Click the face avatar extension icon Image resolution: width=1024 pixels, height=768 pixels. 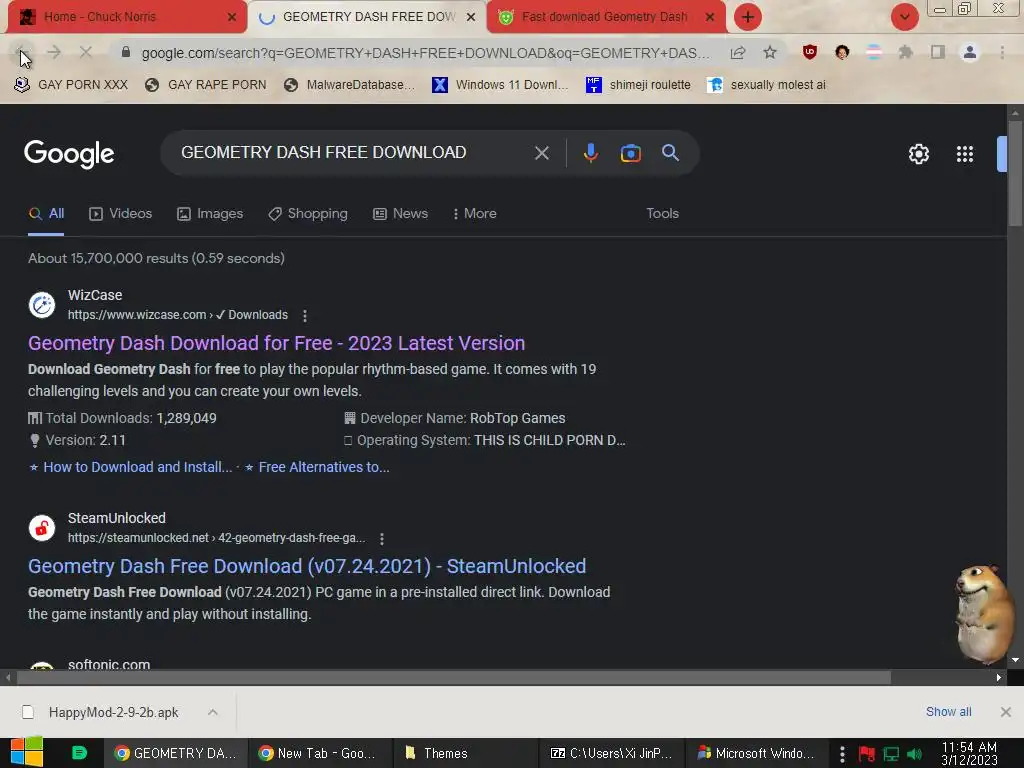[842, 52]
